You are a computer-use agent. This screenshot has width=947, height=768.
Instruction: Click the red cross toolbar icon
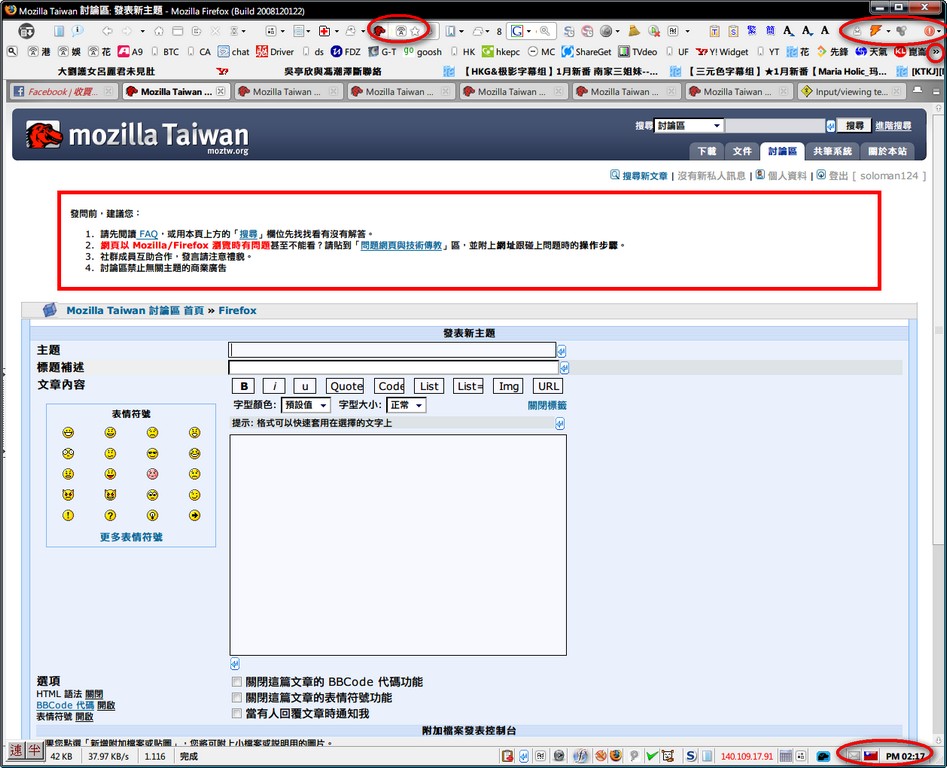324,31
